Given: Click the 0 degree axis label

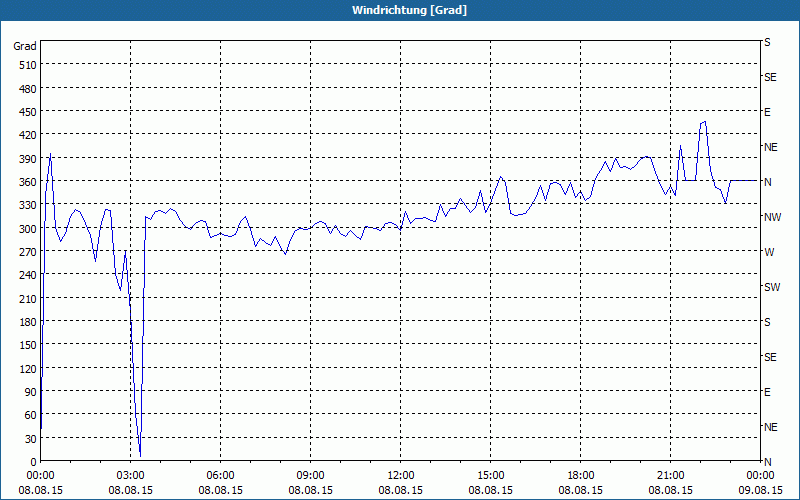Looking at the screenshot, I should click(34, 462).
